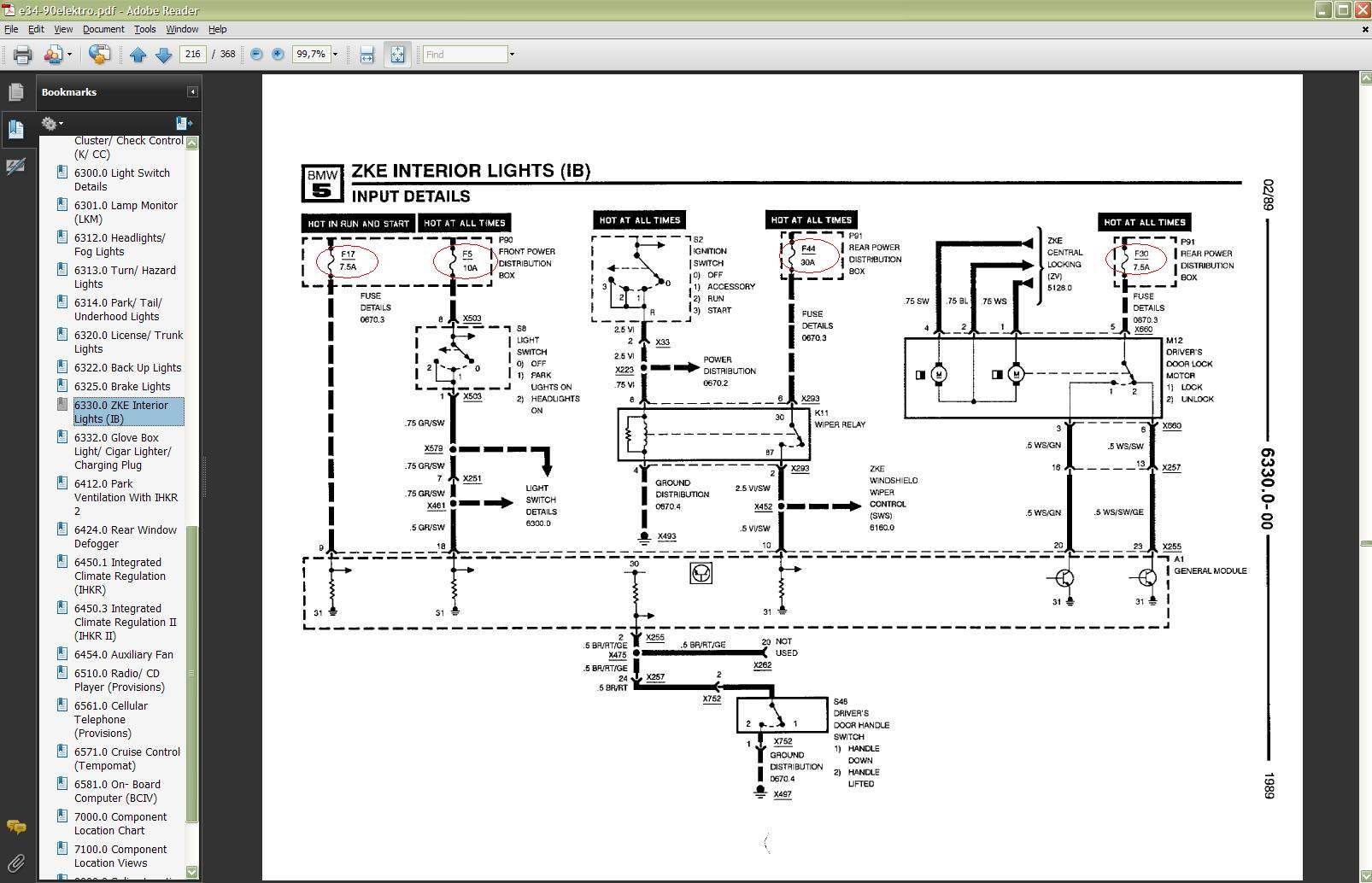Viewport: 1372px width, 883px height.
Task: Open the Window menu
Action: point(182,29)
